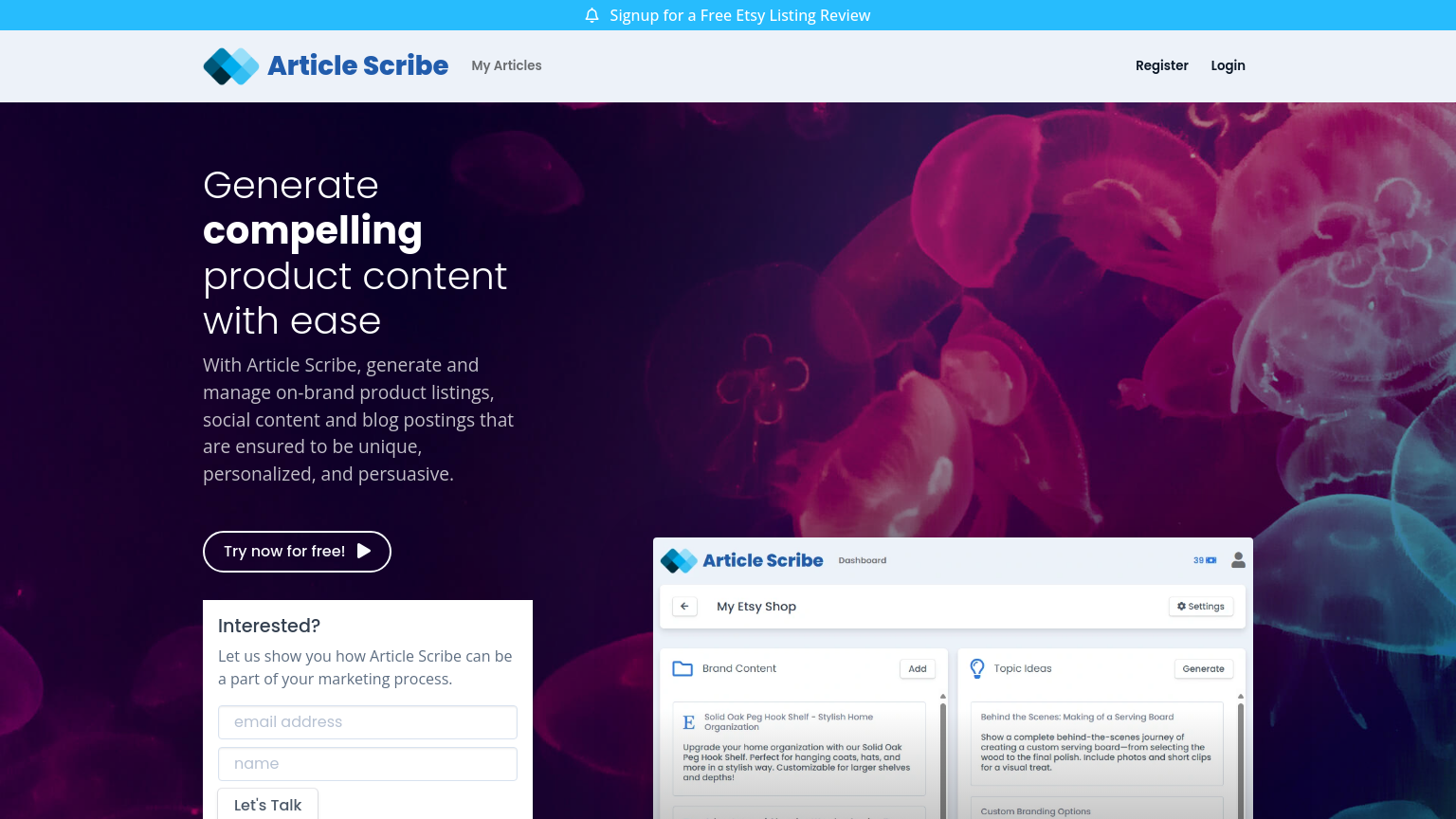Open the Register page
This screenshot has height=819, width=1456.
coord(1161,65)
